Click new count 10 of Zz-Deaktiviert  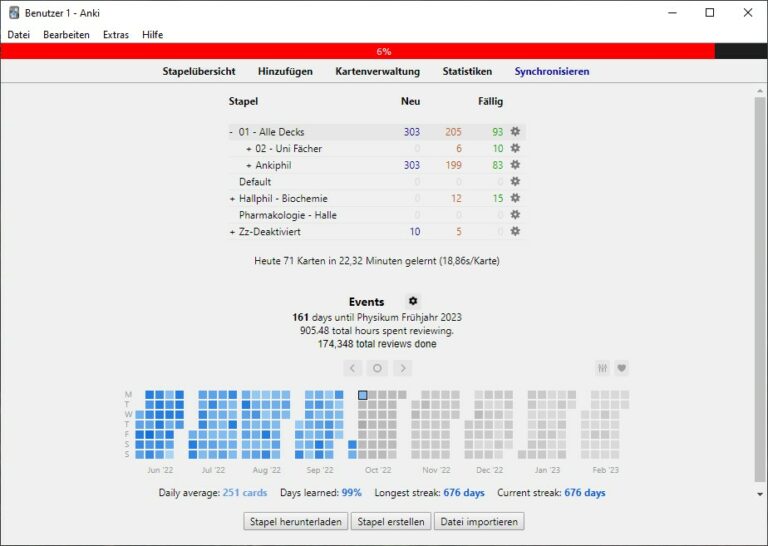click(415, 232)
